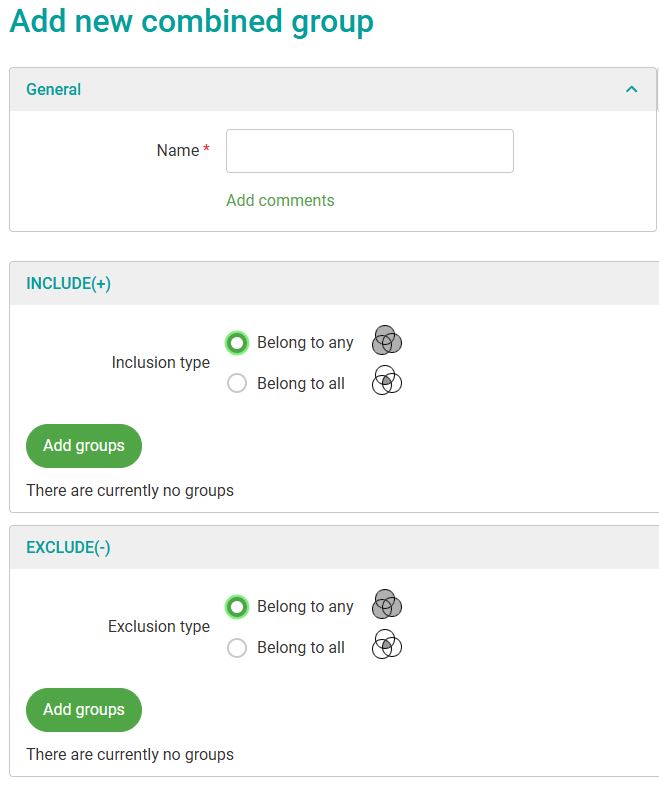Click the exclusion intersection Venn diagram icon
659x787 pixels.
pyautogui.click(x=387, y=646)
